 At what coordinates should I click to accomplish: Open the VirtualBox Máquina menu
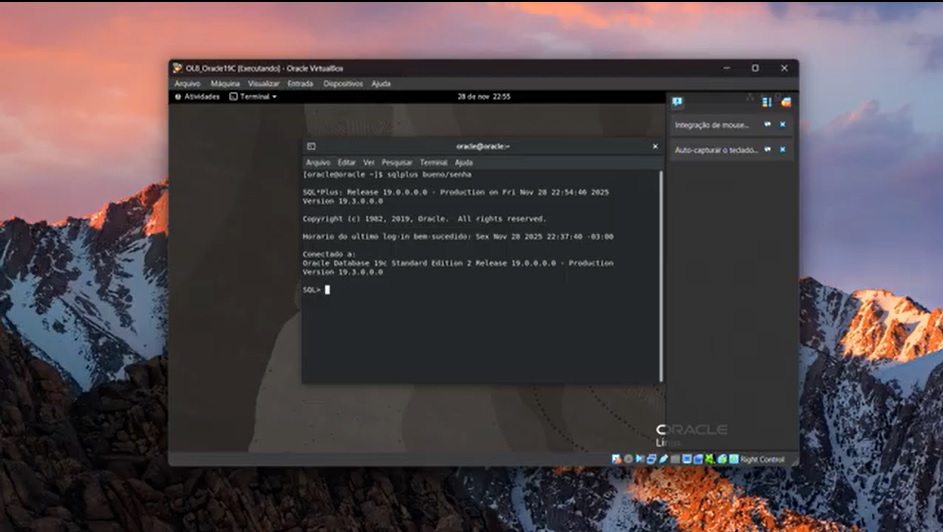click(225, 84)
